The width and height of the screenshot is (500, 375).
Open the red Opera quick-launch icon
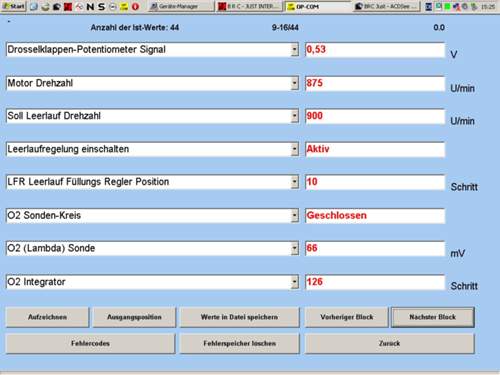click(x=135, y=6)
